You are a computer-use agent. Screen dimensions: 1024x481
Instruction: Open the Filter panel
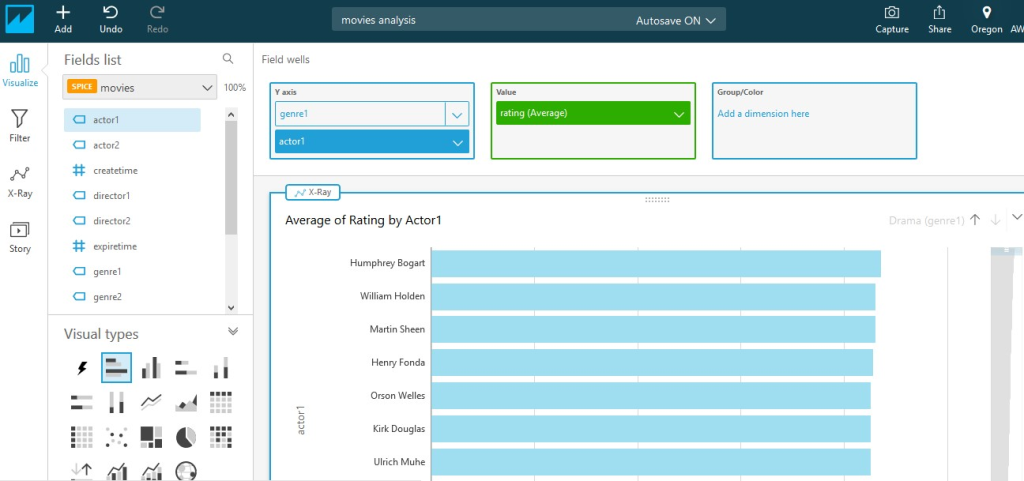[x=20, y=125]
